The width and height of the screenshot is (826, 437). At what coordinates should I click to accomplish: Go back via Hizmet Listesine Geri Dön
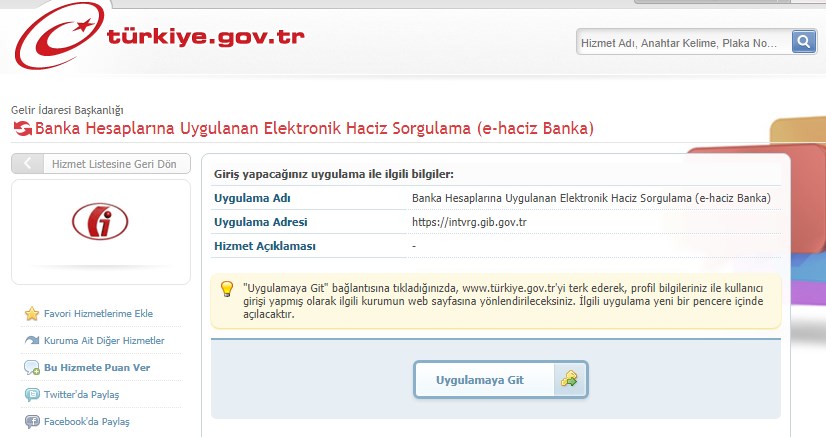pos(101,164)
